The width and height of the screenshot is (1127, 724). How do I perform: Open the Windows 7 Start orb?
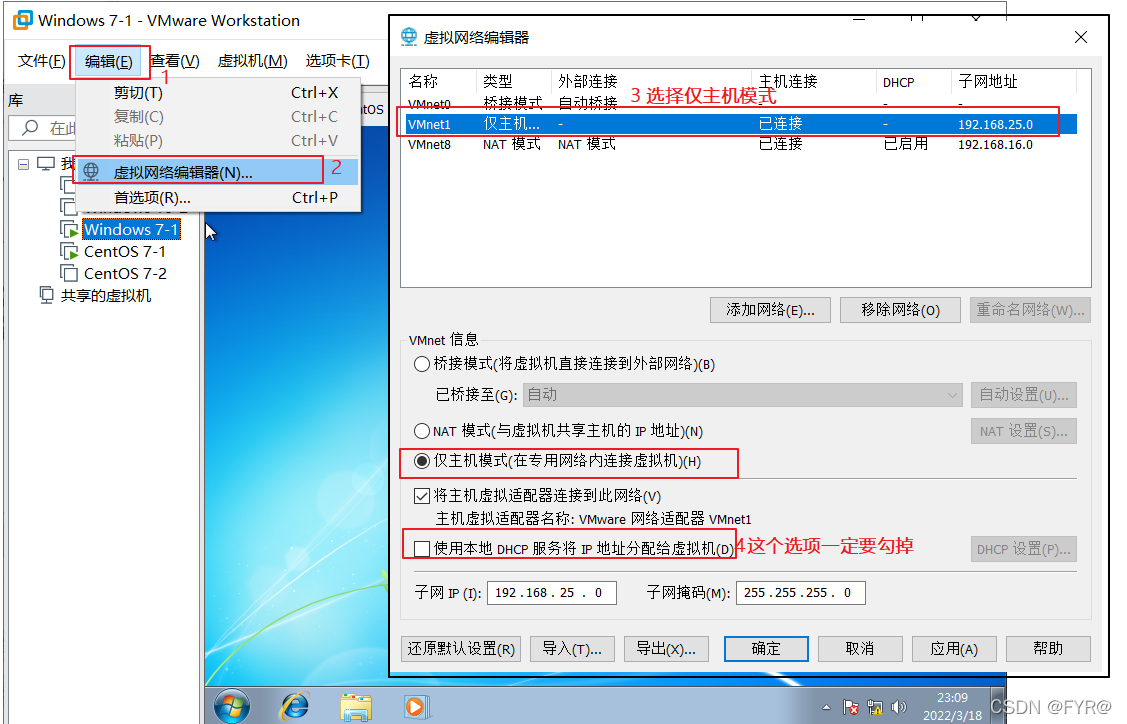pyautogui.click(x=231, y=706)
